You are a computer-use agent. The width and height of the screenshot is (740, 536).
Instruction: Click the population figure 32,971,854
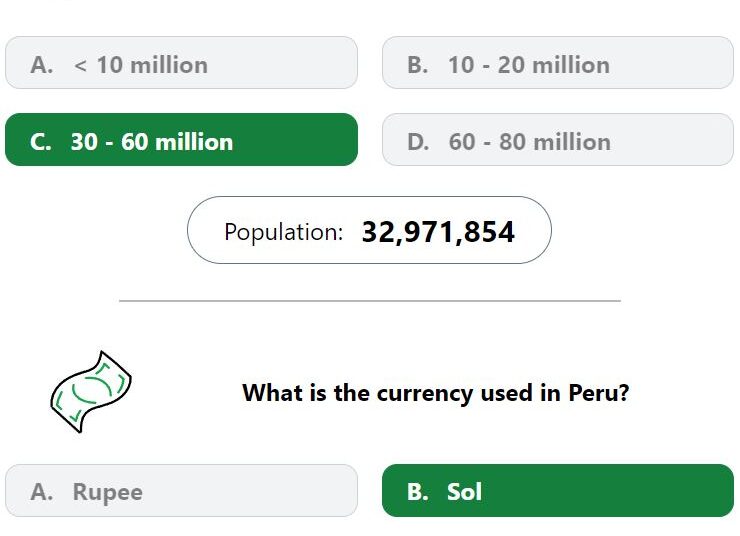tap(438, 232)
